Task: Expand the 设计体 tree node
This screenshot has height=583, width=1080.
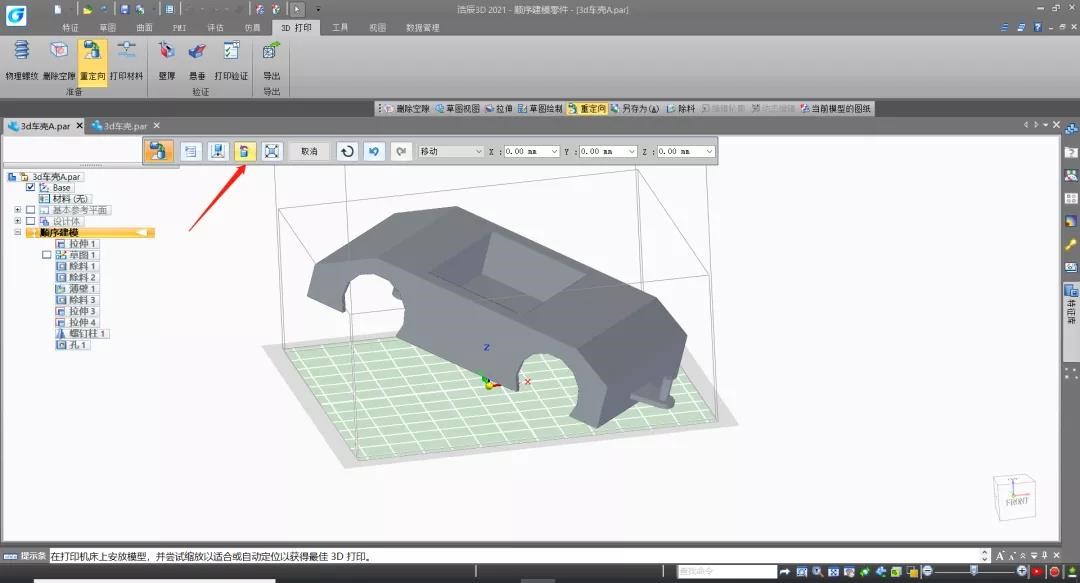Action: coord(17,221)
